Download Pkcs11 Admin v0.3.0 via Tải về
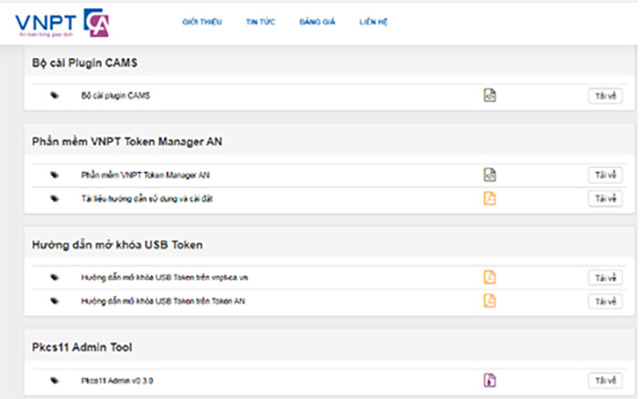This screenshot has width=640, height=399. coord(605,381)
